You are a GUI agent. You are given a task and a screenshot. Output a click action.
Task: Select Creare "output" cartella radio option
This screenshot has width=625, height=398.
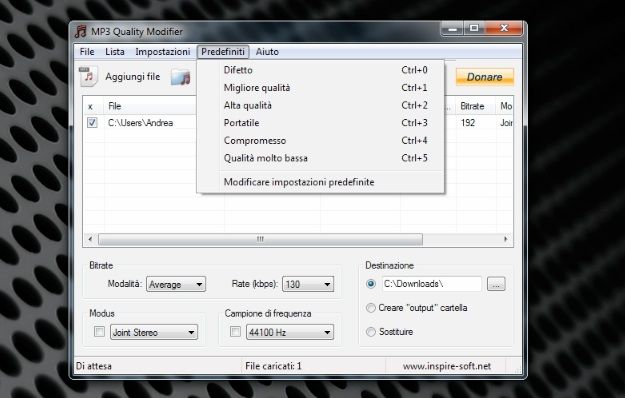371,308
